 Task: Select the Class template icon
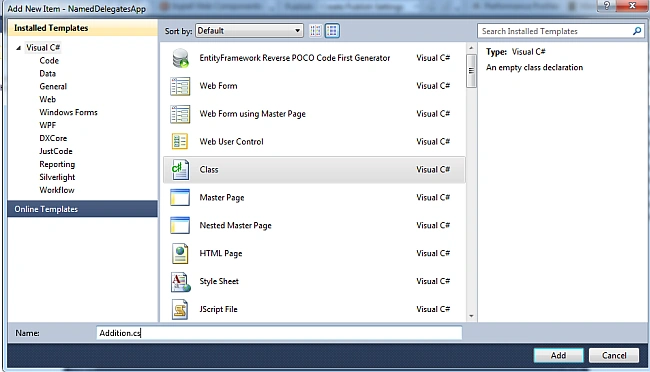point(180,170)
